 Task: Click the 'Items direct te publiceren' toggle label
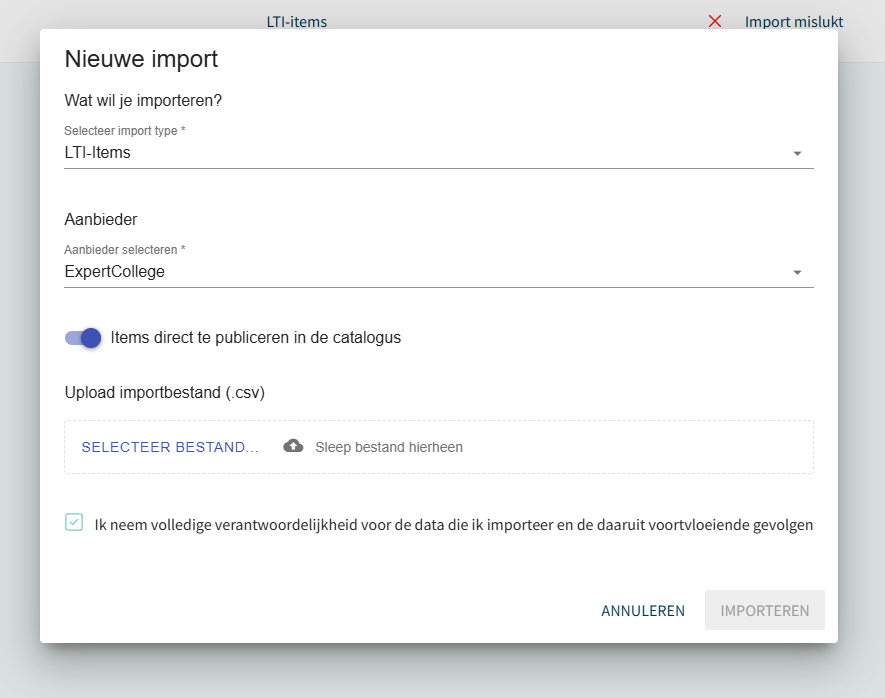click(255, 338)
